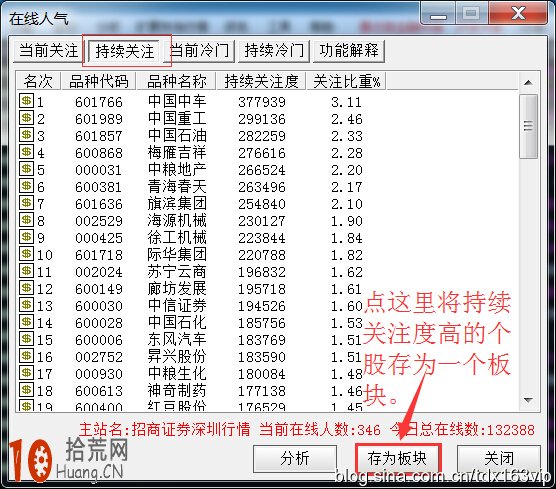The height and width of the screenshot is (489, 556).
Task: Click the dollar icon beside 601989 中国重工
Action: pyautogui.click(x=26, y=118)
